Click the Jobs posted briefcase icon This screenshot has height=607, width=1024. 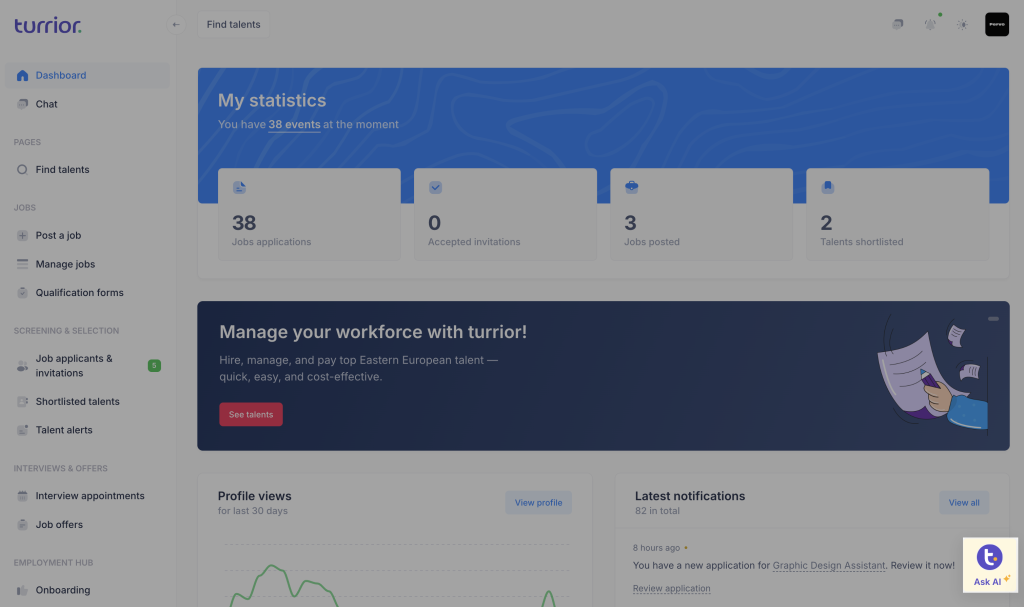point(632,187)
